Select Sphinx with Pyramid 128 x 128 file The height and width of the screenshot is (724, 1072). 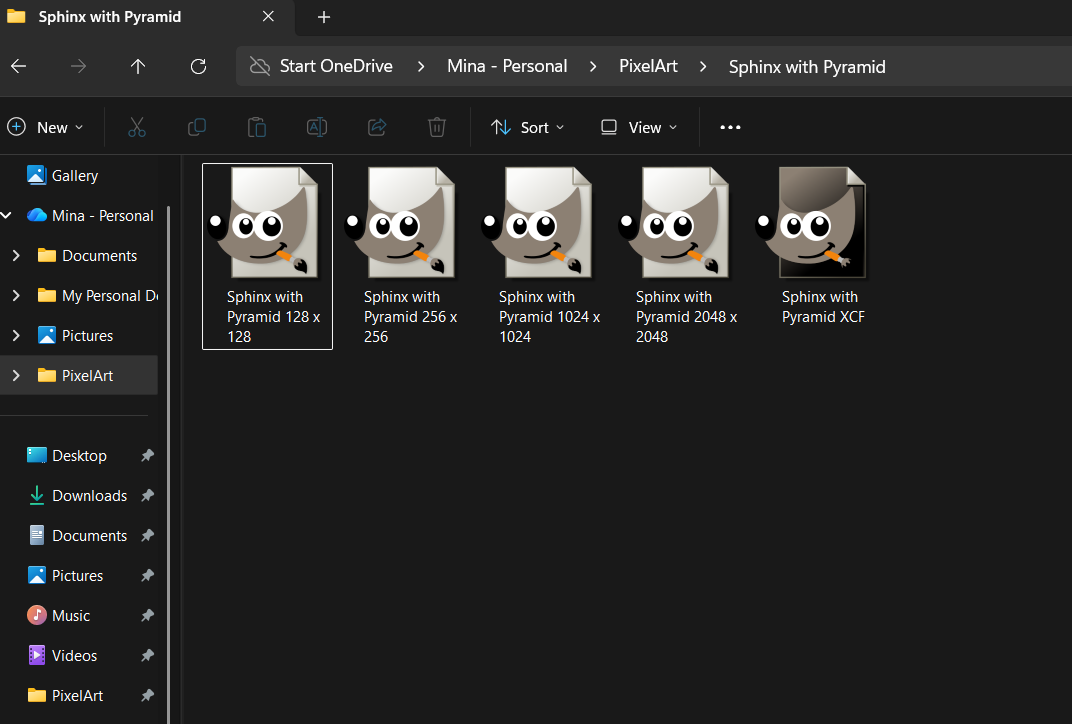267,256
